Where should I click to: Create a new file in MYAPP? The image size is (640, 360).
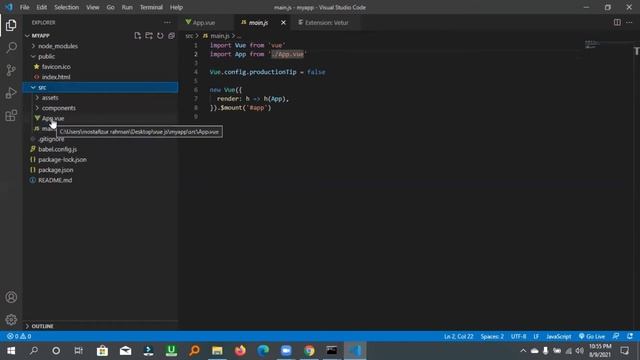[x=138, y=36]
